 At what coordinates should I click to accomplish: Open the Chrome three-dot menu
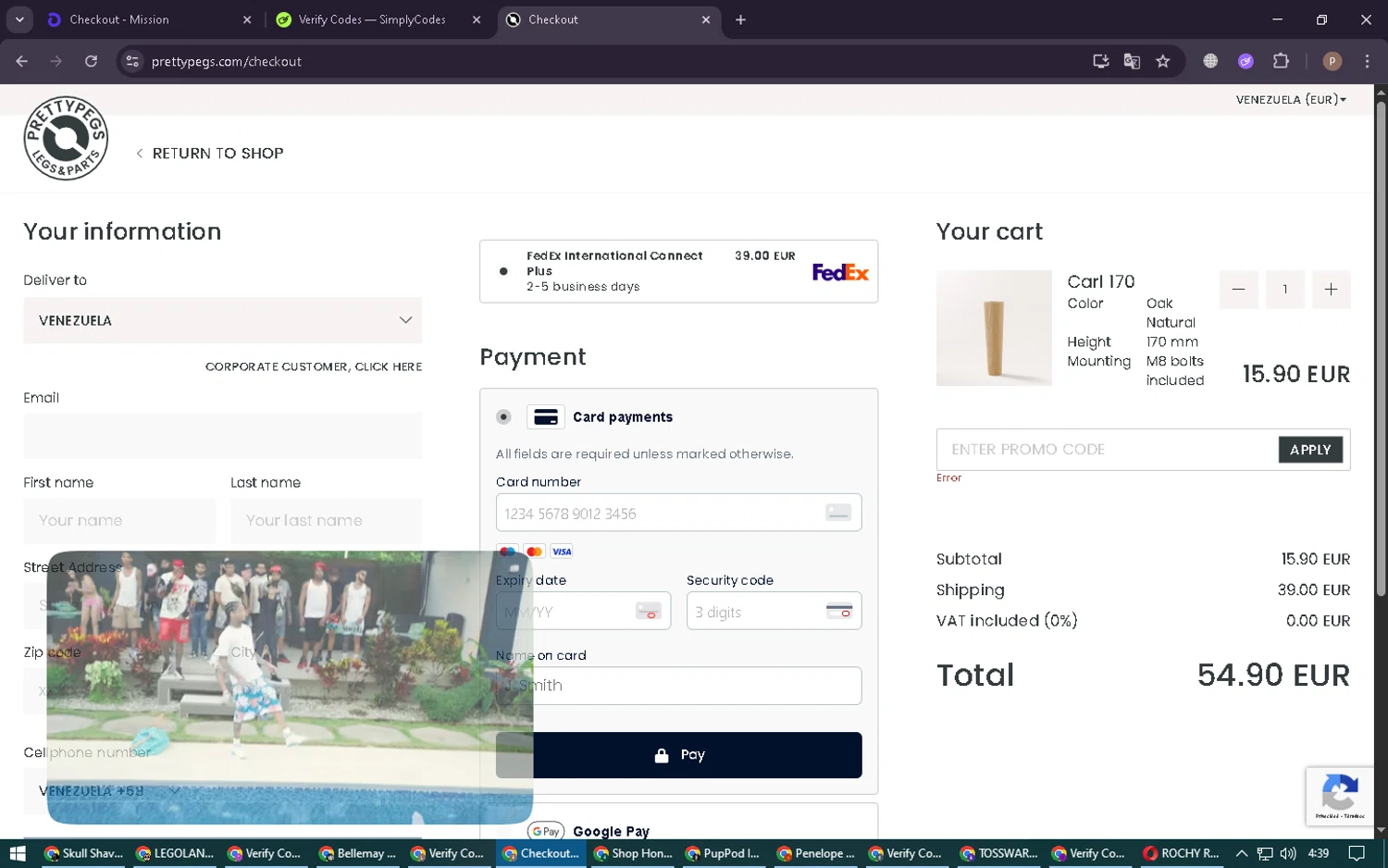tap(1367, 61)
